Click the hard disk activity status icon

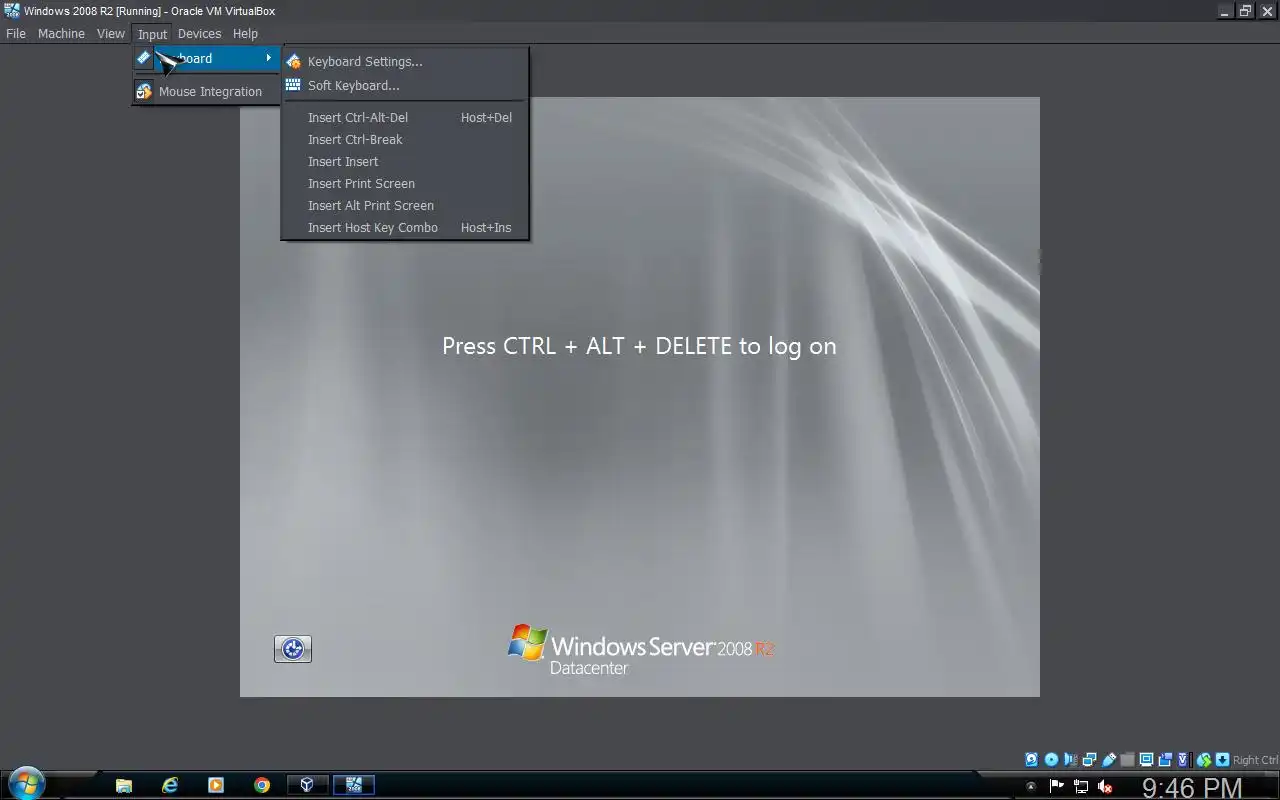coord(1032,760)
